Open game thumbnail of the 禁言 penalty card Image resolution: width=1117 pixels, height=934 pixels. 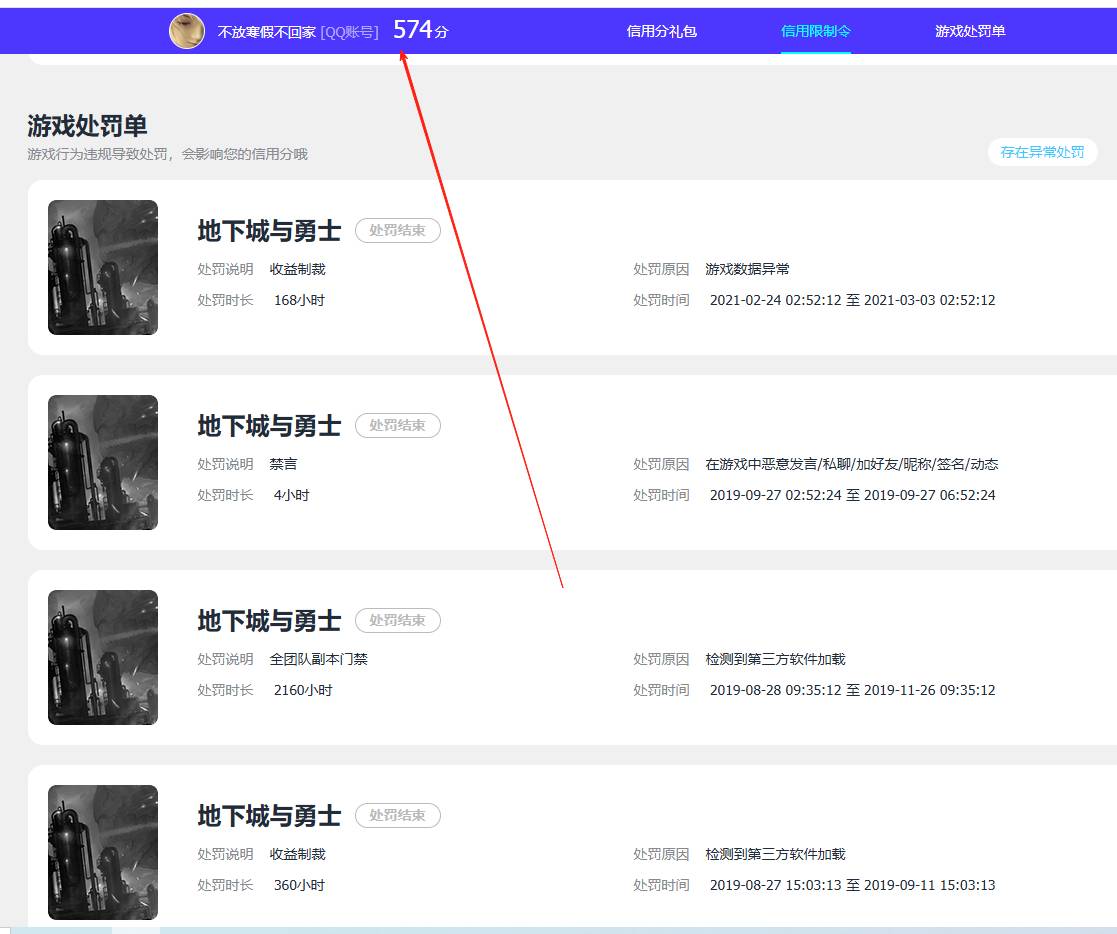103,462
